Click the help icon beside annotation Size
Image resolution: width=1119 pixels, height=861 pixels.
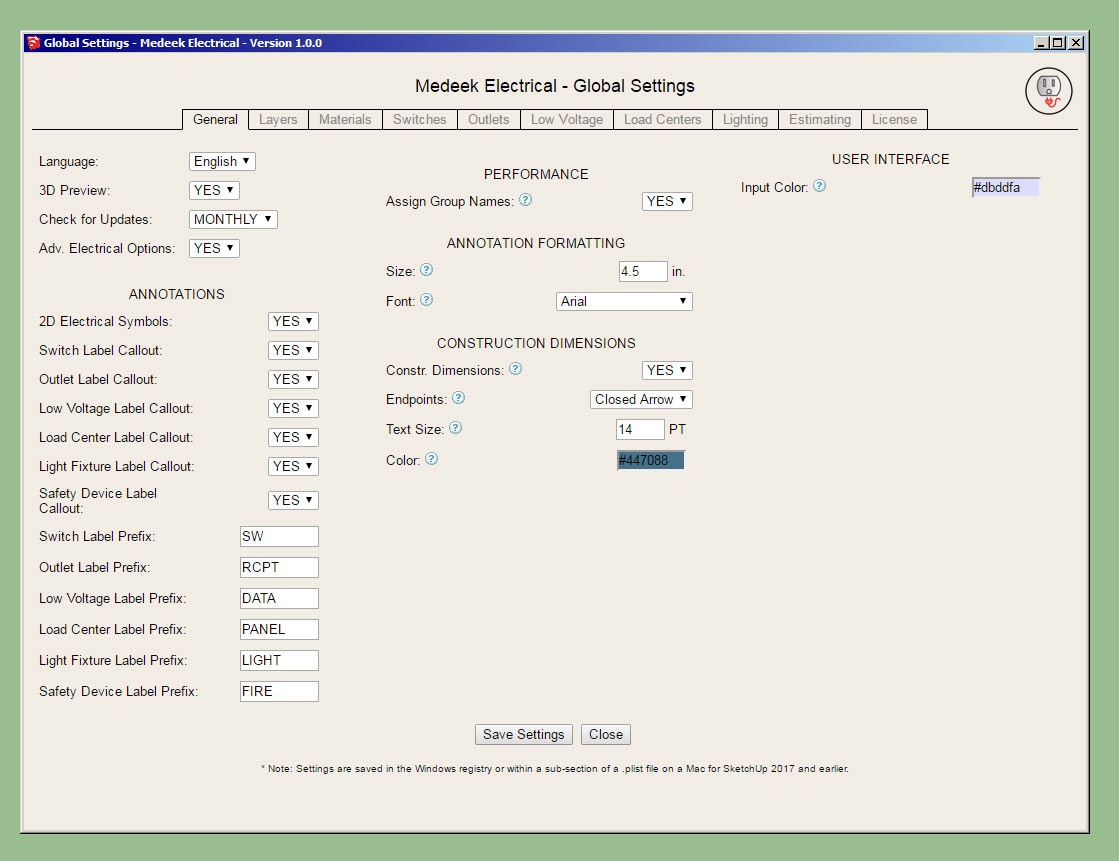[x=426, y=270]
